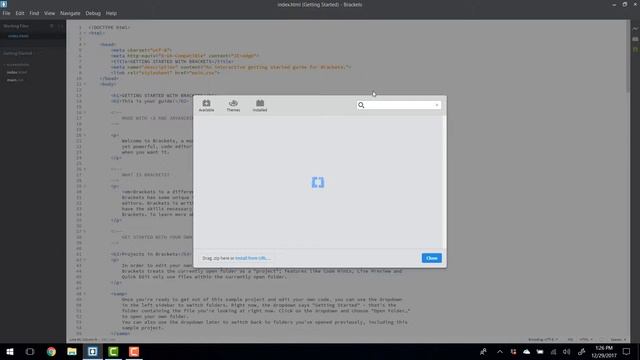Toggle INS insert mode in the status bar
Image resolution: width=640 pixels, height=360 pixels.
coord(570,340)
